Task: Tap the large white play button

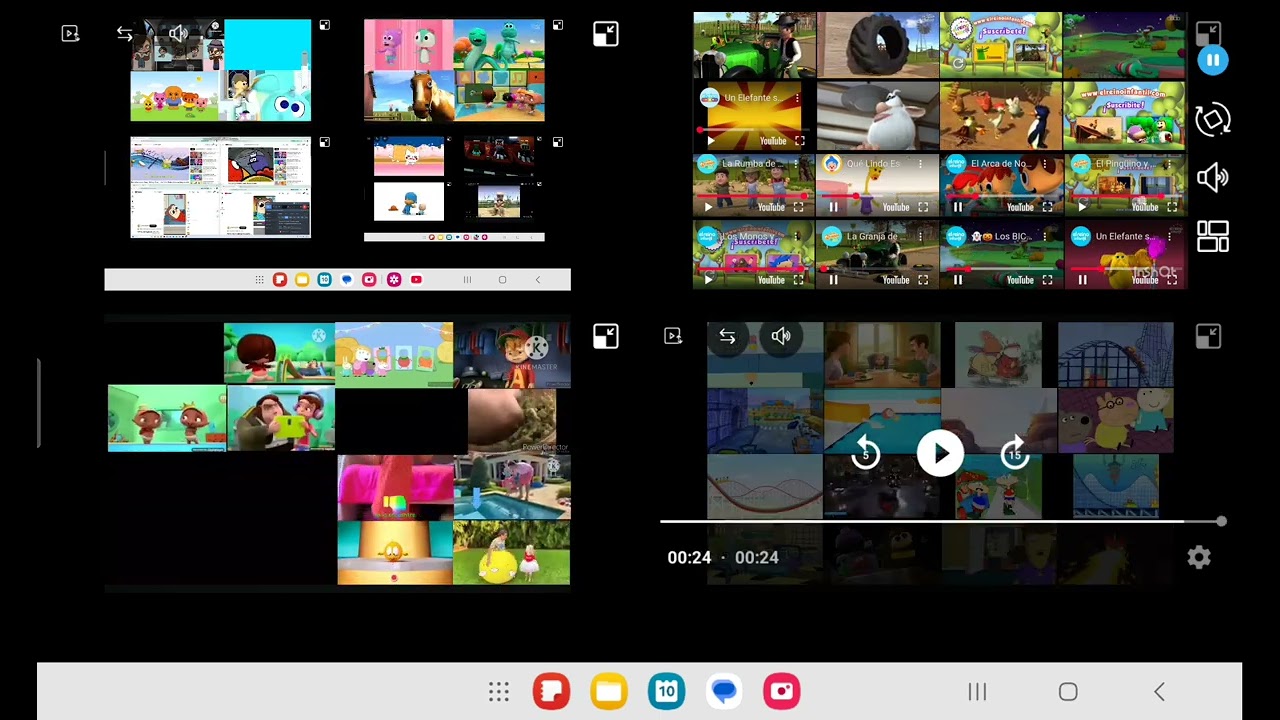Action: tap(940, 454)
